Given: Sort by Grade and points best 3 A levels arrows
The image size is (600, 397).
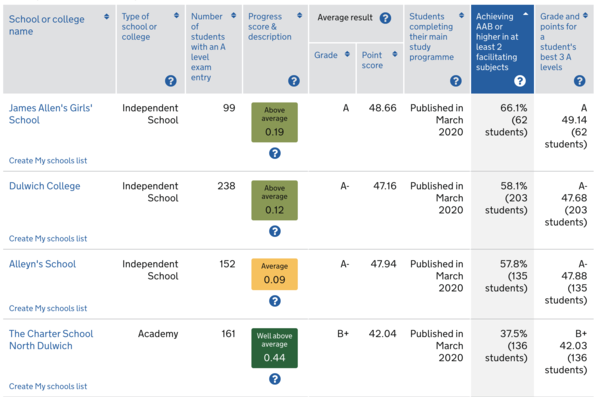Looking at the screenshot, I should click(x=585, y=15).
